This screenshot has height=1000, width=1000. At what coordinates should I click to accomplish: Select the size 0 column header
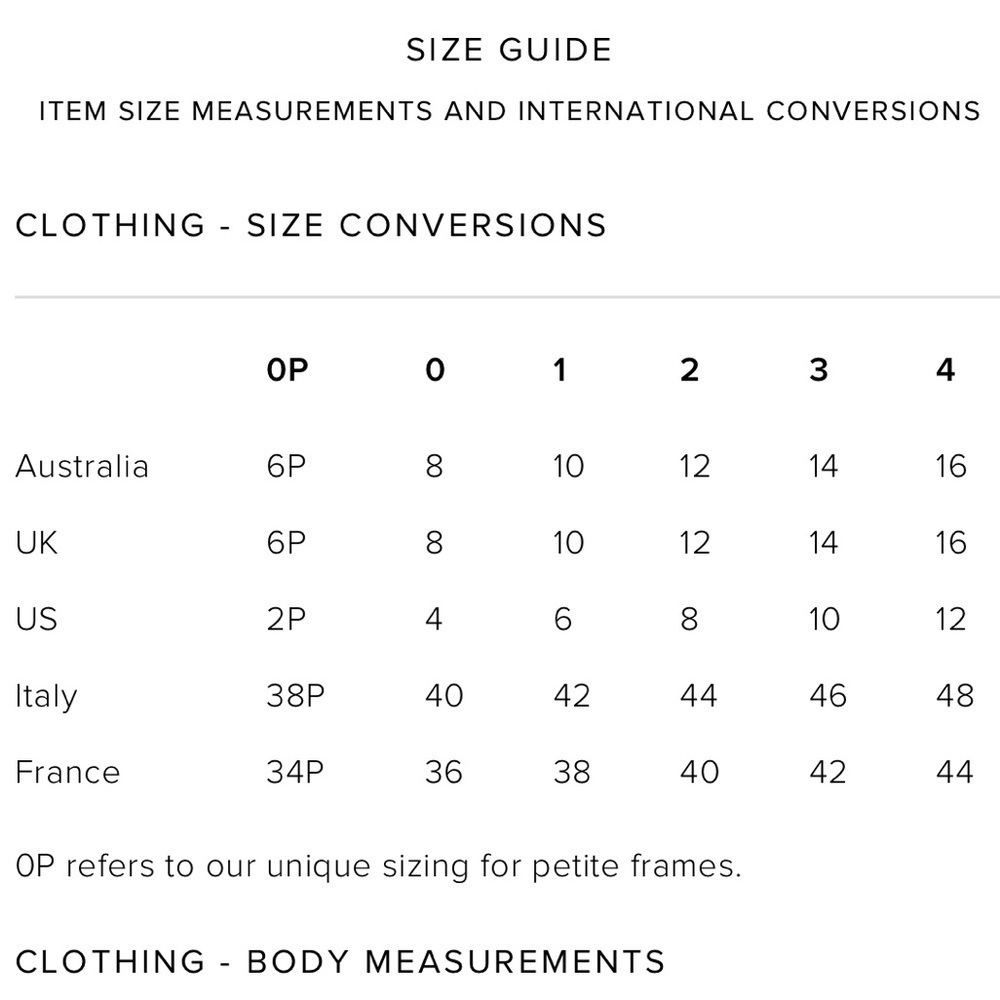(435, 370)
